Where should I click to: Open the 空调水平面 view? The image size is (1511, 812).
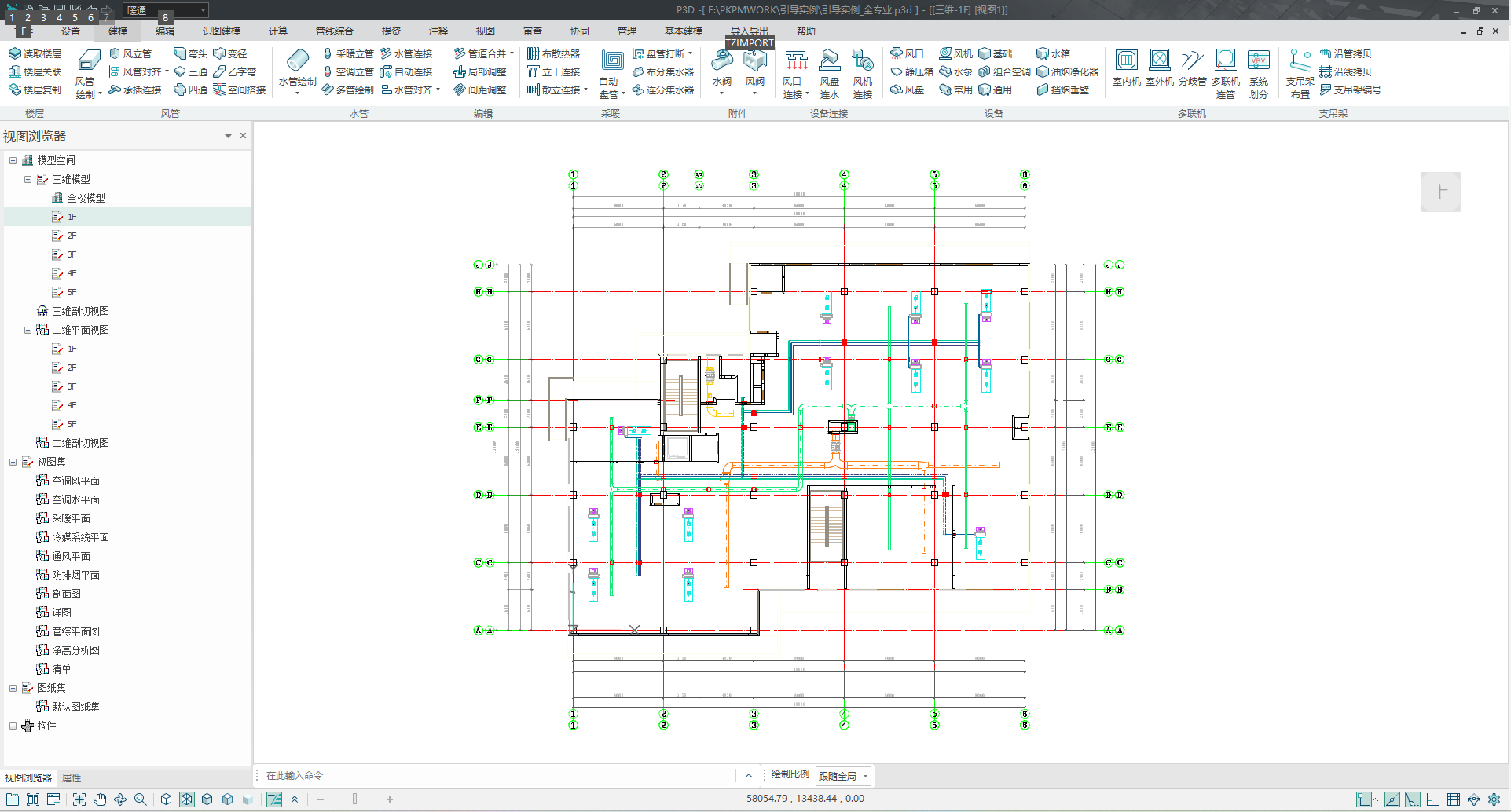[x=75, y=499]
